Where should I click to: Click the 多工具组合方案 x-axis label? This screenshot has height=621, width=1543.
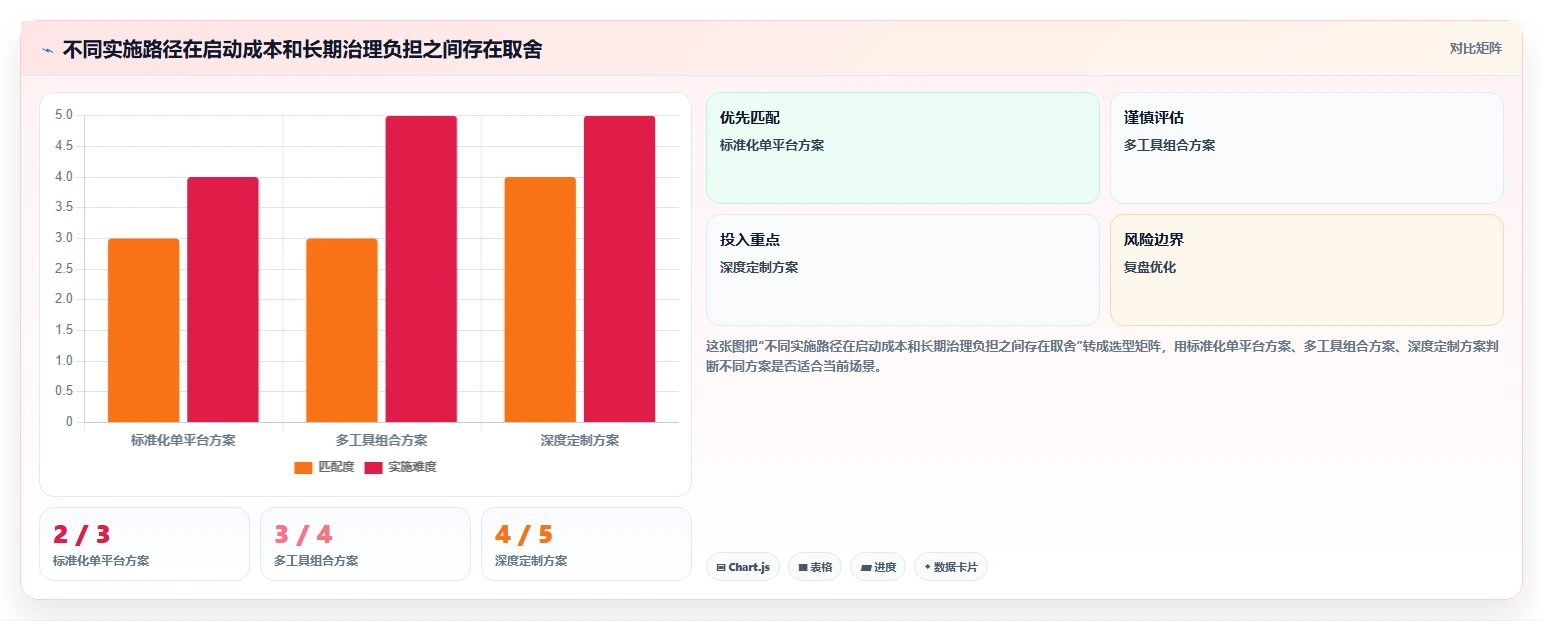click(x=381, y=440)
